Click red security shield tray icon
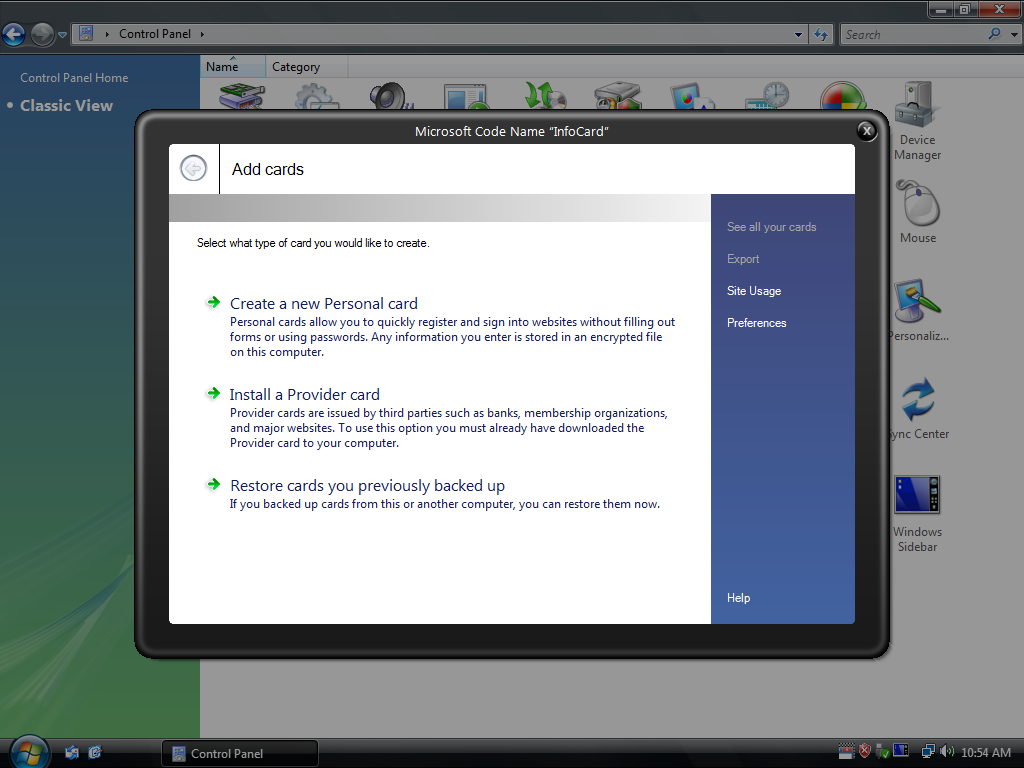The height and width of the screenshot is (768, 1024). pos(865,752)
